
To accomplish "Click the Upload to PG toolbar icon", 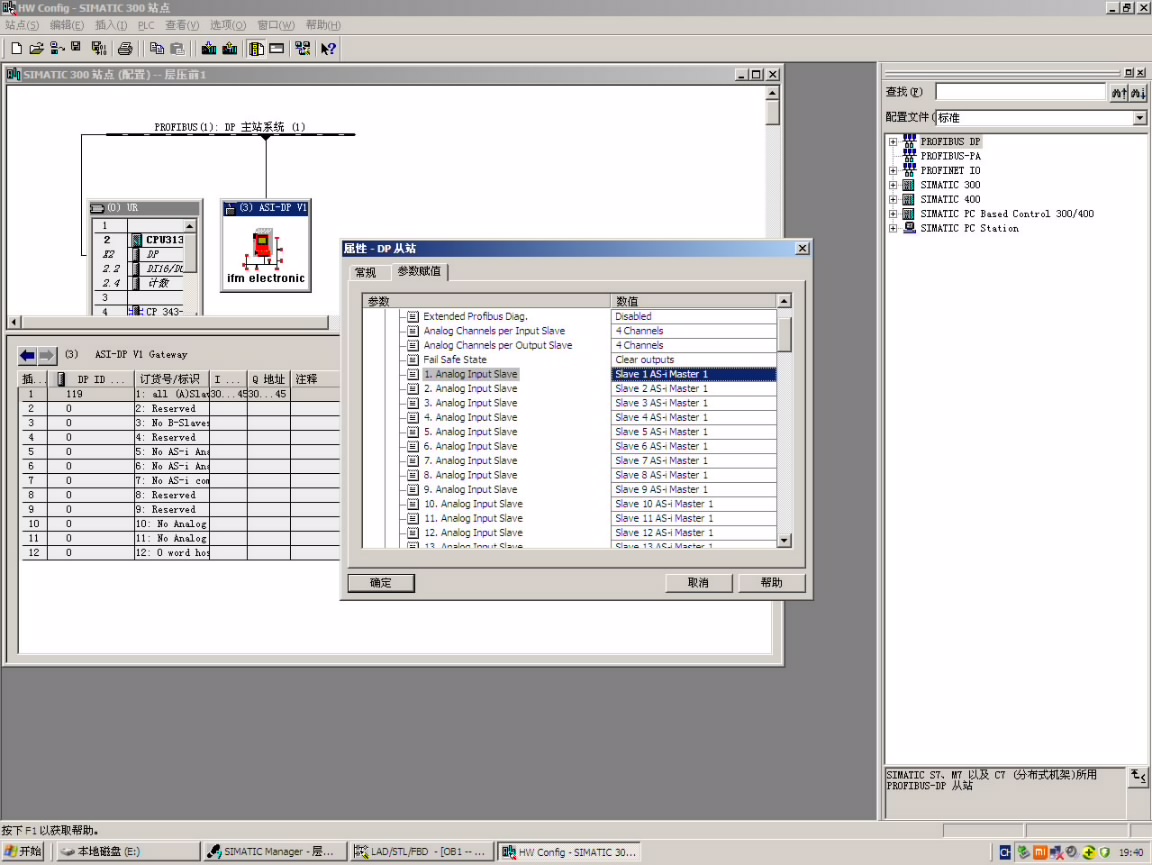I will click(x=230, y=49).
